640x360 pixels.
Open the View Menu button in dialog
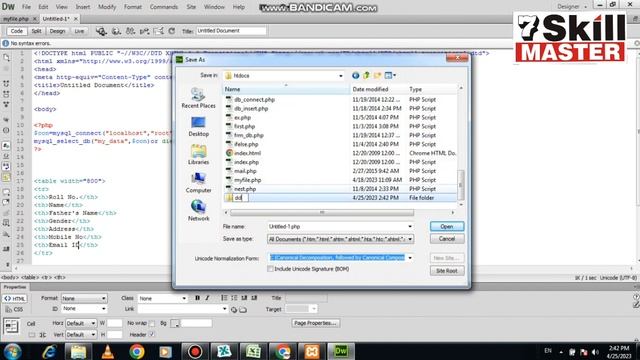(x=390, y=76)
